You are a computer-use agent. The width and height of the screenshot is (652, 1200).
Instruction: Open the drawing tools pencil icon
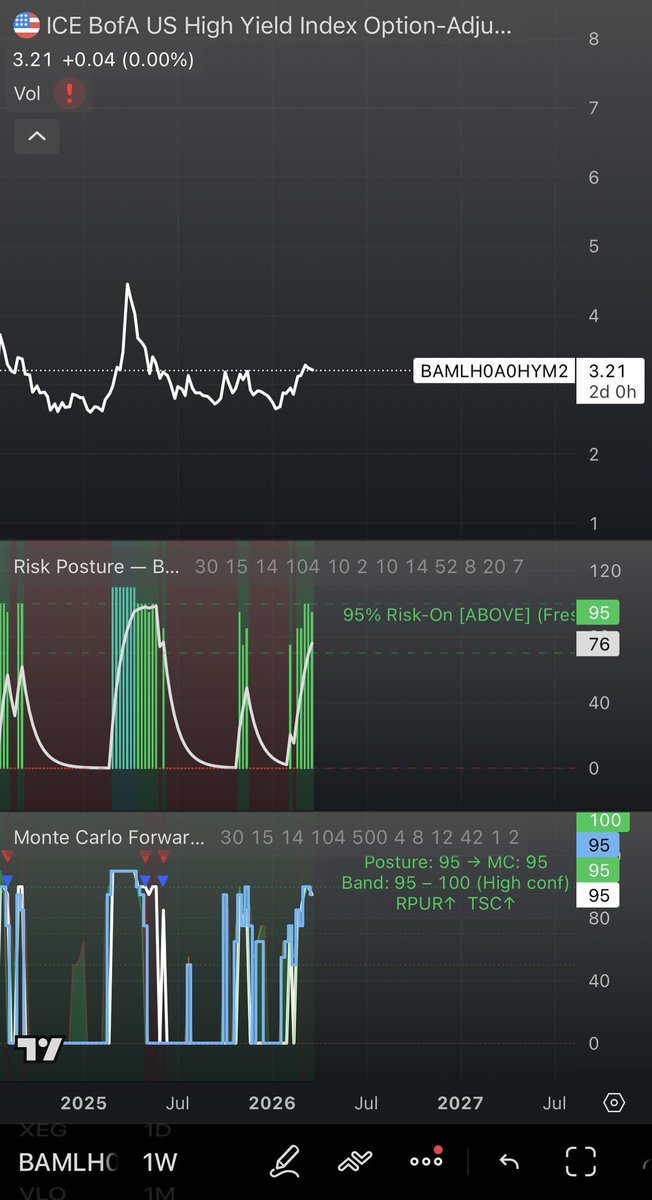[285, 1161]
